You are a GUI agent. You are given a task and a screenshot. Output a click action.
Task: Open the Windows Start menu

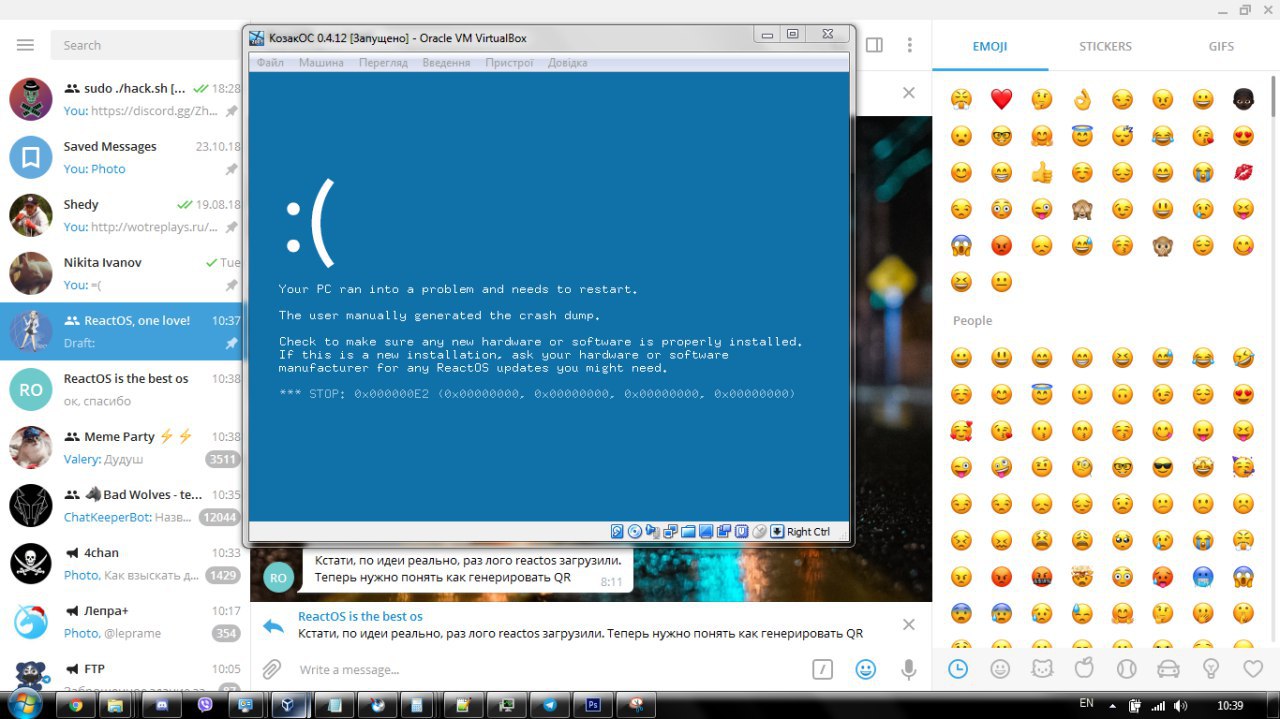tap(24, 704)
